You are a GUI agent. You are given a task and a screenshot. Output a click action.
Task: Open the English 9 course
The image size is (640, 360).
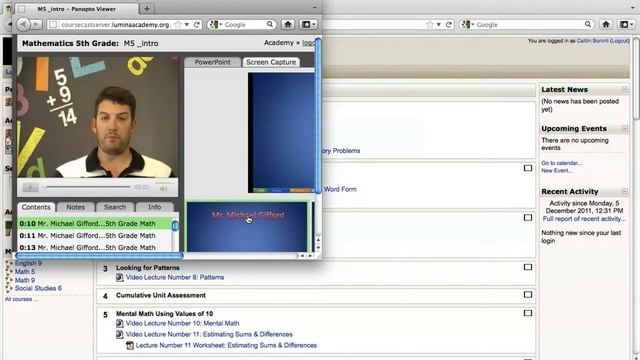tap(28, 263)
